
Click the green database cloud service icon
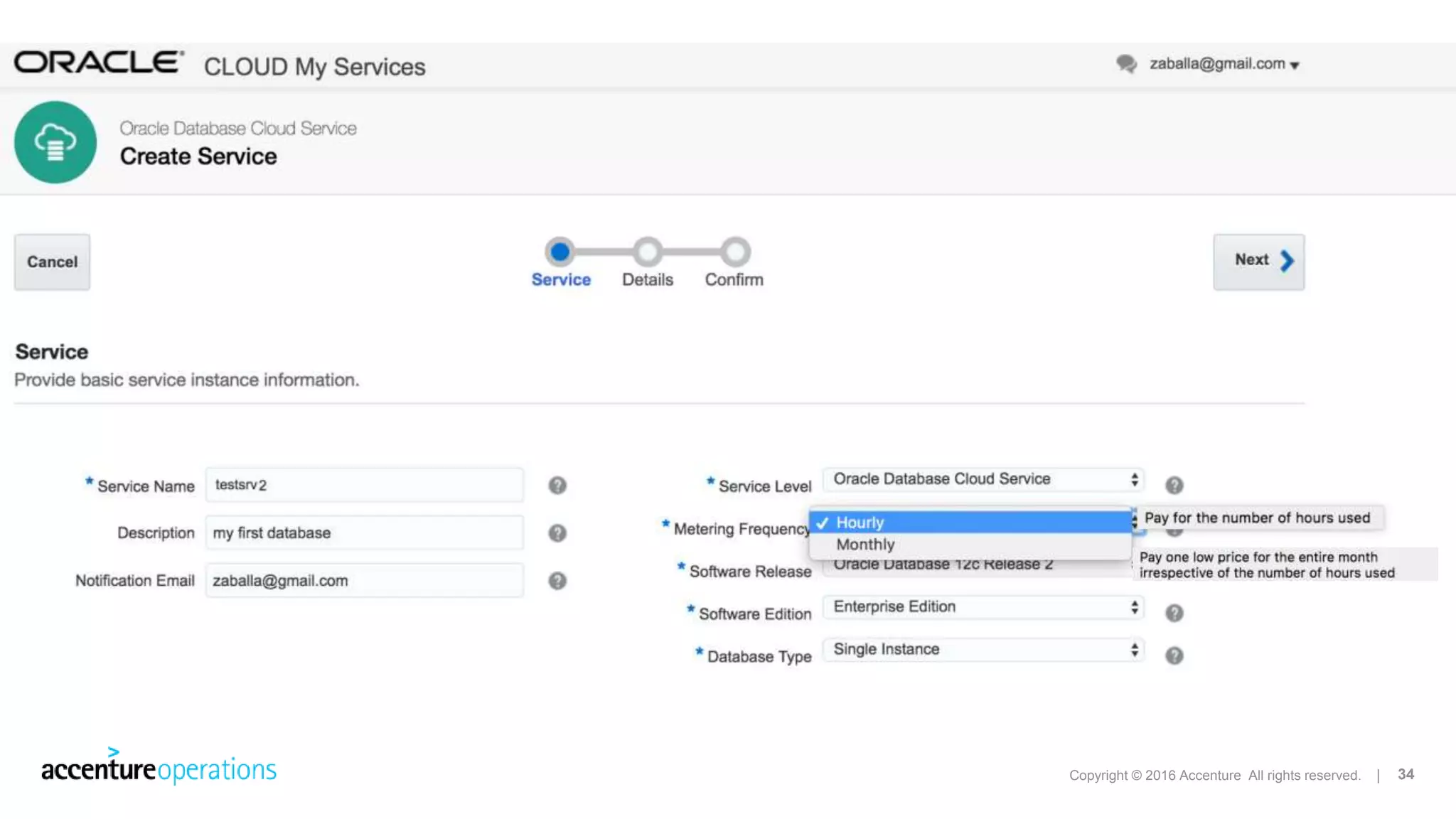tap(55, 142)
